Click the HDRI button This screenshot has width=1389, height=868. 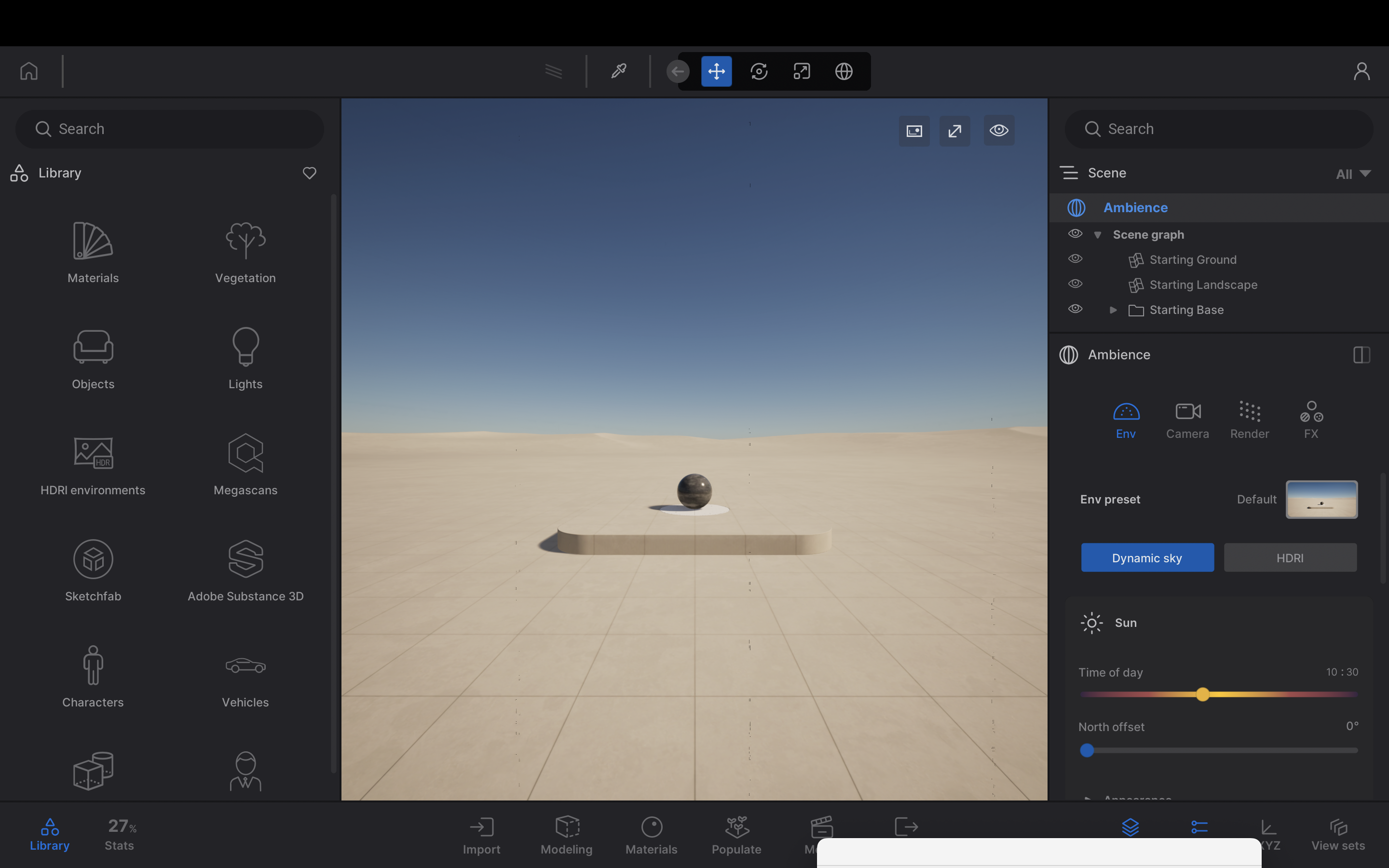coord(1290,557)
